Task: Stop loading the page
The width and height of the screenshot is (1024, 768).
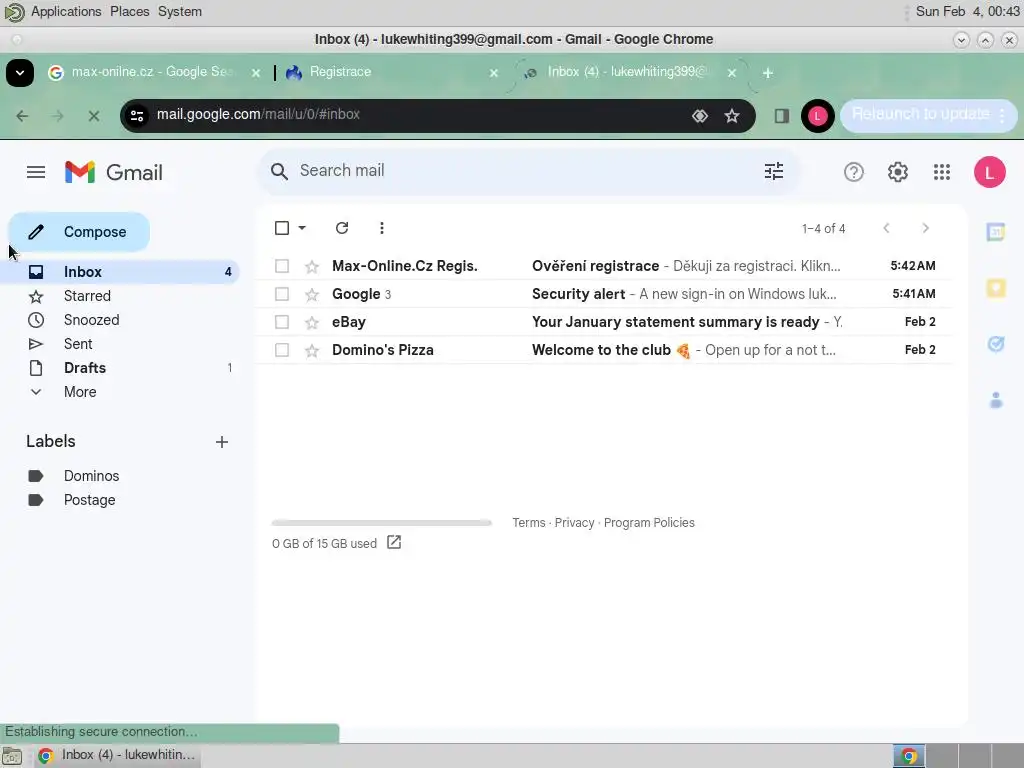Action: point(94,116)
